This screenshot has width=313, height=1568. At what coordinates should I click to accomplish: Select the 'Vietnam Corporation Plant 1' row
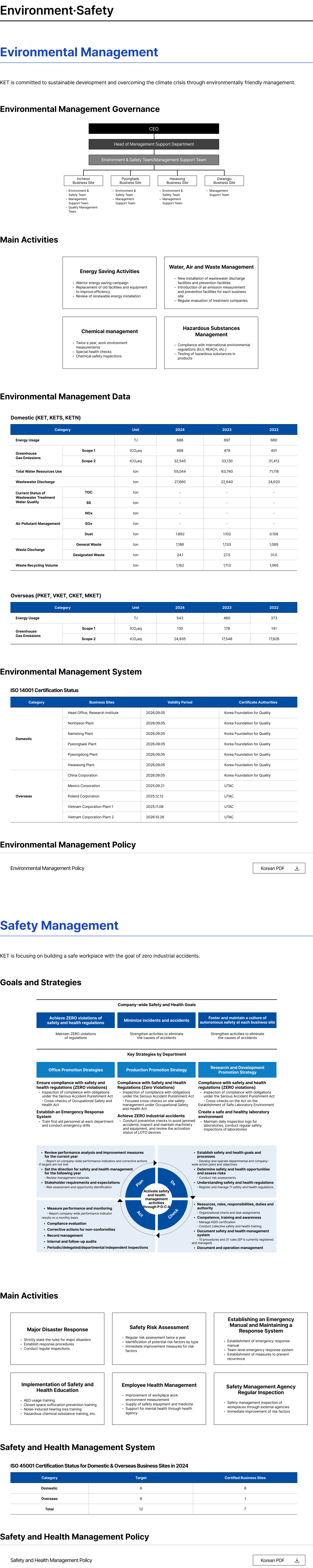click(180, 807)
